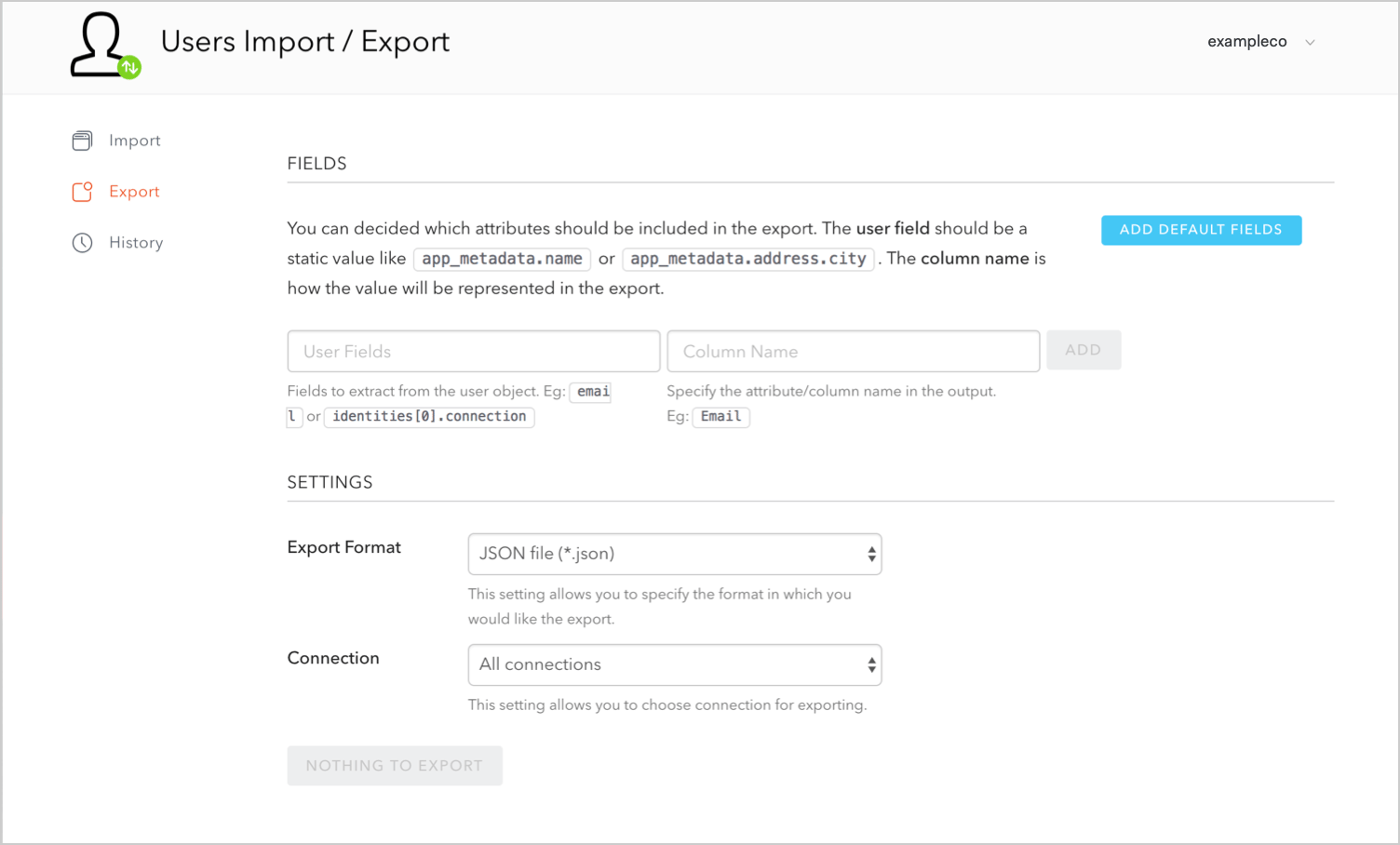Open the All connections dropdown
The height and width of the screenshot is (845, 1400).
coord(675,664)
